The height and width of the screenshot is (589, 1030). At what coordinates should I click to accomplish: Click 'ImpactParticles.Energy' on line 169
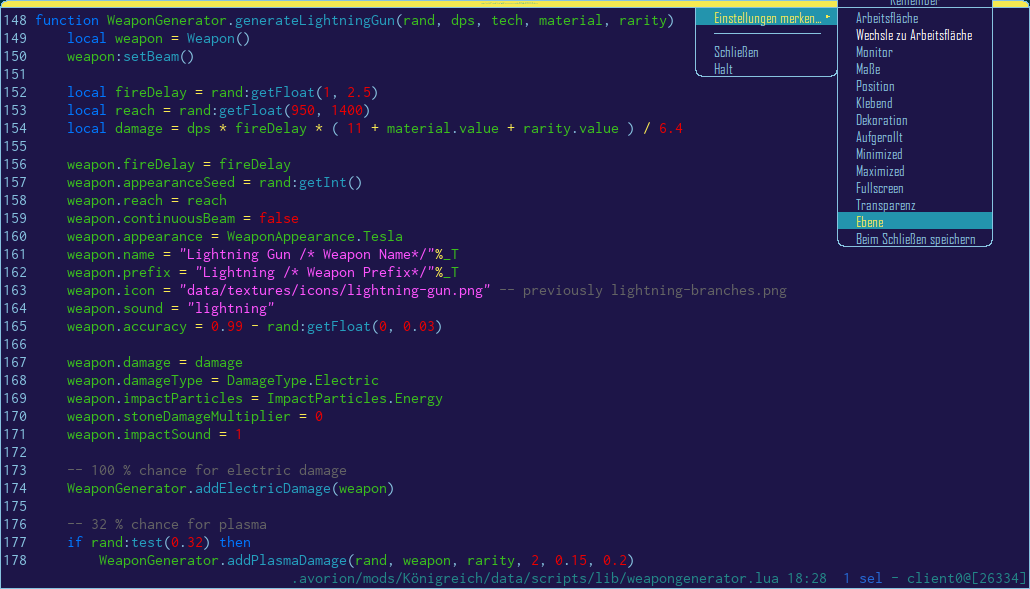[355, 399]
